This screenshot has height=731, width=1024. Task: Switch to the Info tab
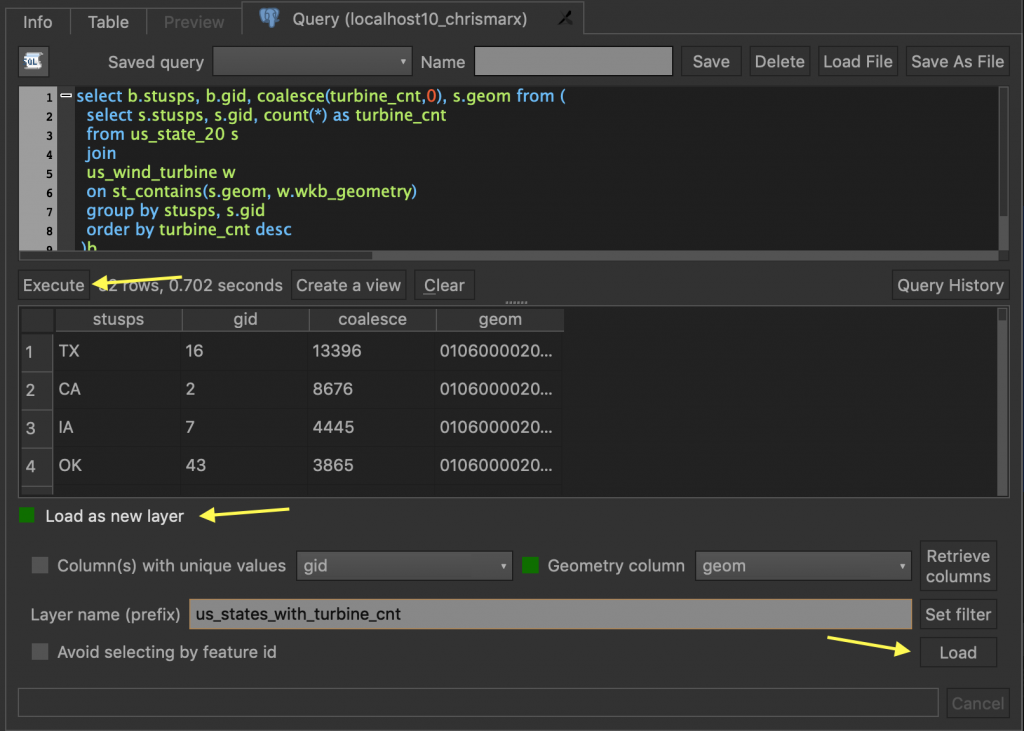point(37,21)
